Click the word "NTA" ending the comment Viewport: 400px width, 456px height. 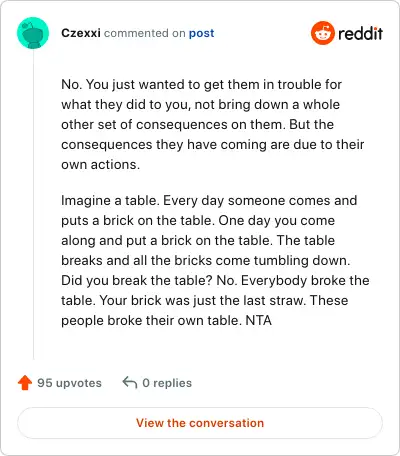(x=259, y=320)
